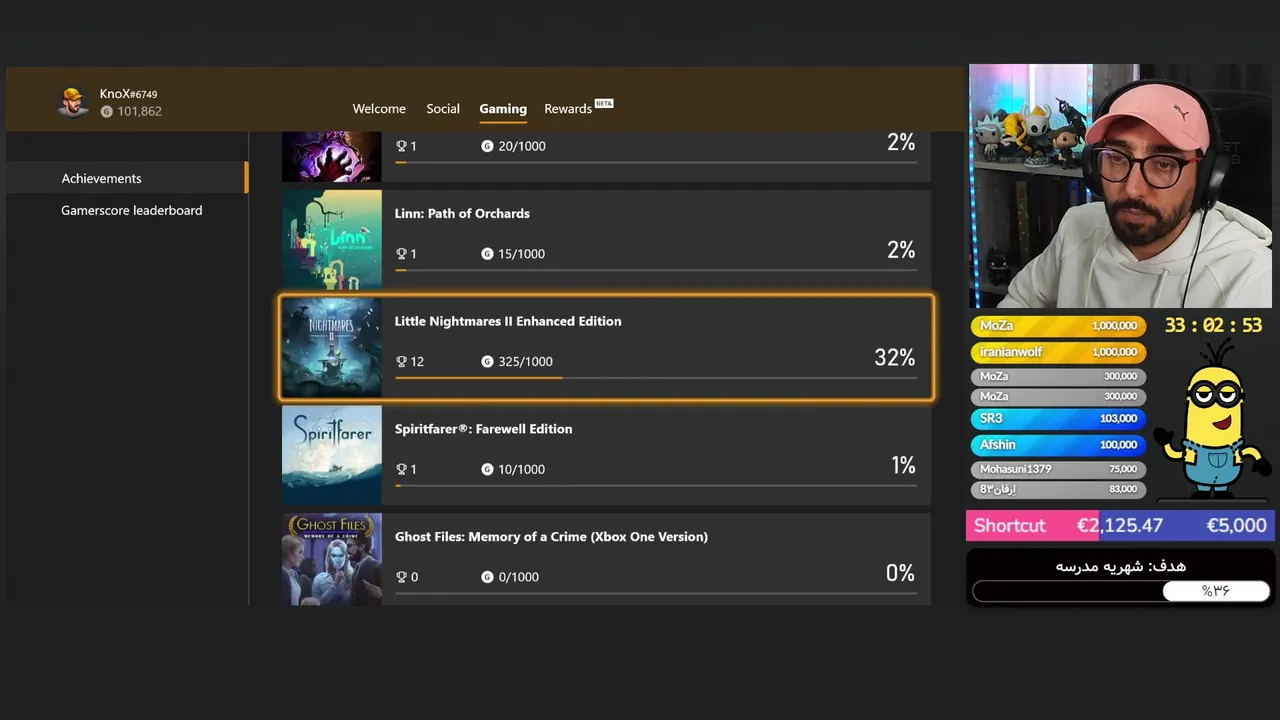Click gamerscore icon beside 325/1000
Viewport: 1280px width, 720px height.
[487, 362]
